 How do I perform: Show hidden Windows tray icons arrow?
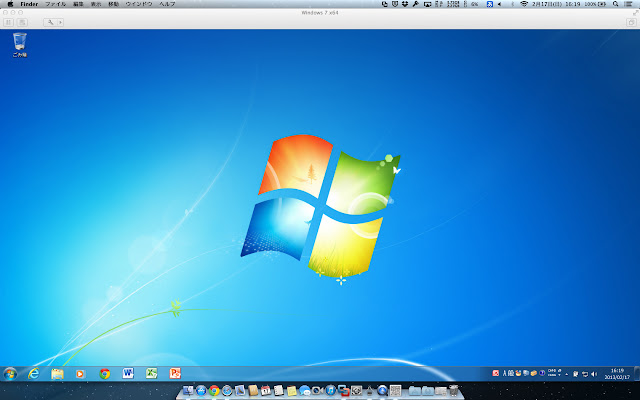click(x=567, y=374)
